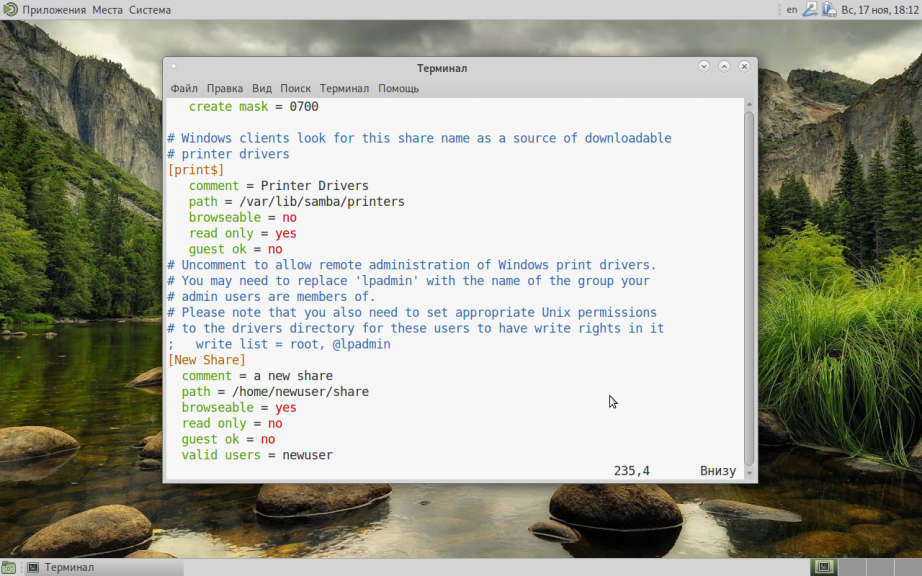Open the Файл menu in the terminal
922x576 pixels.
pos(184,88)
